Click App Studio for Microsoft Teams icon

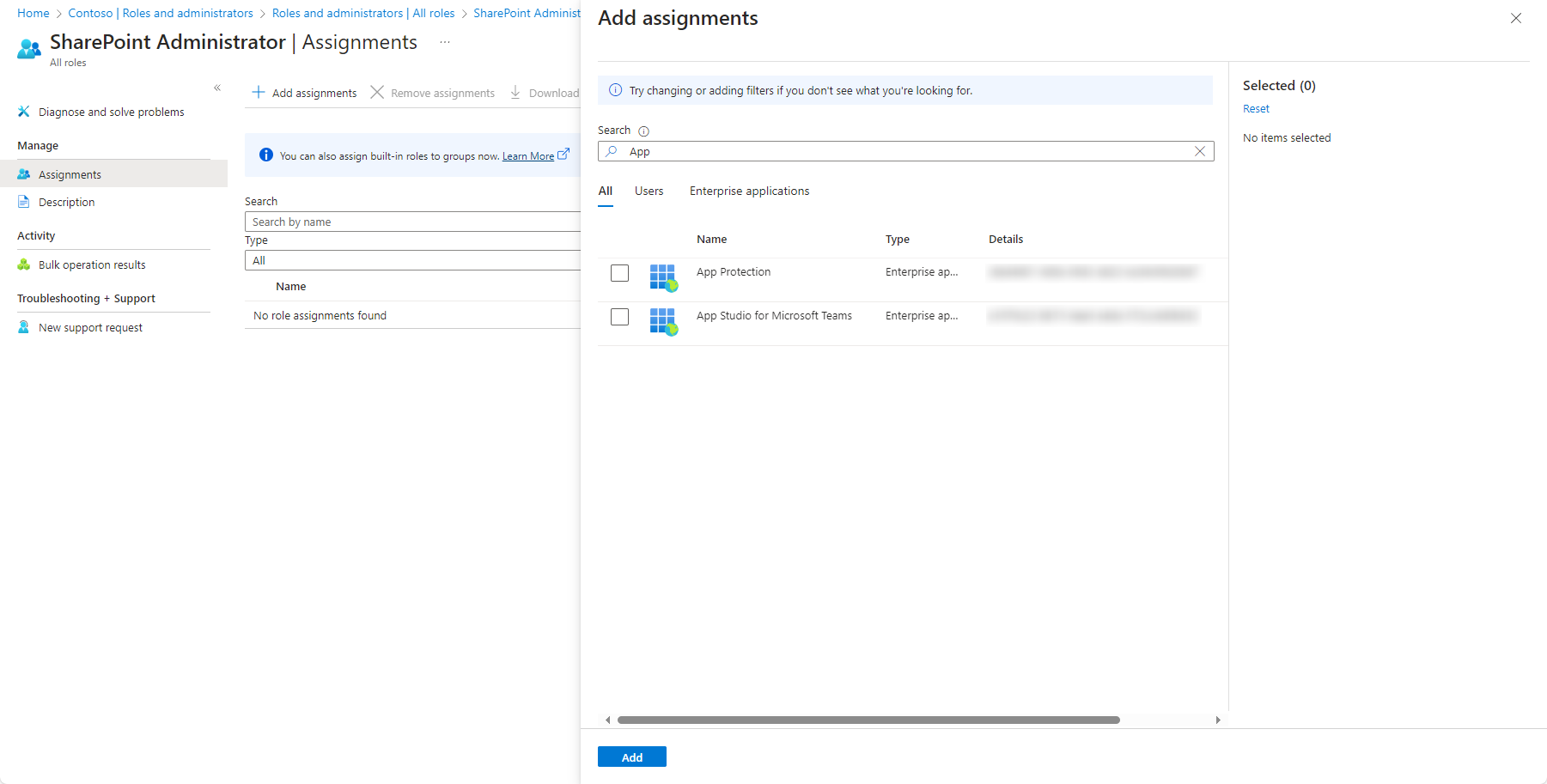[x=663, y=321]
